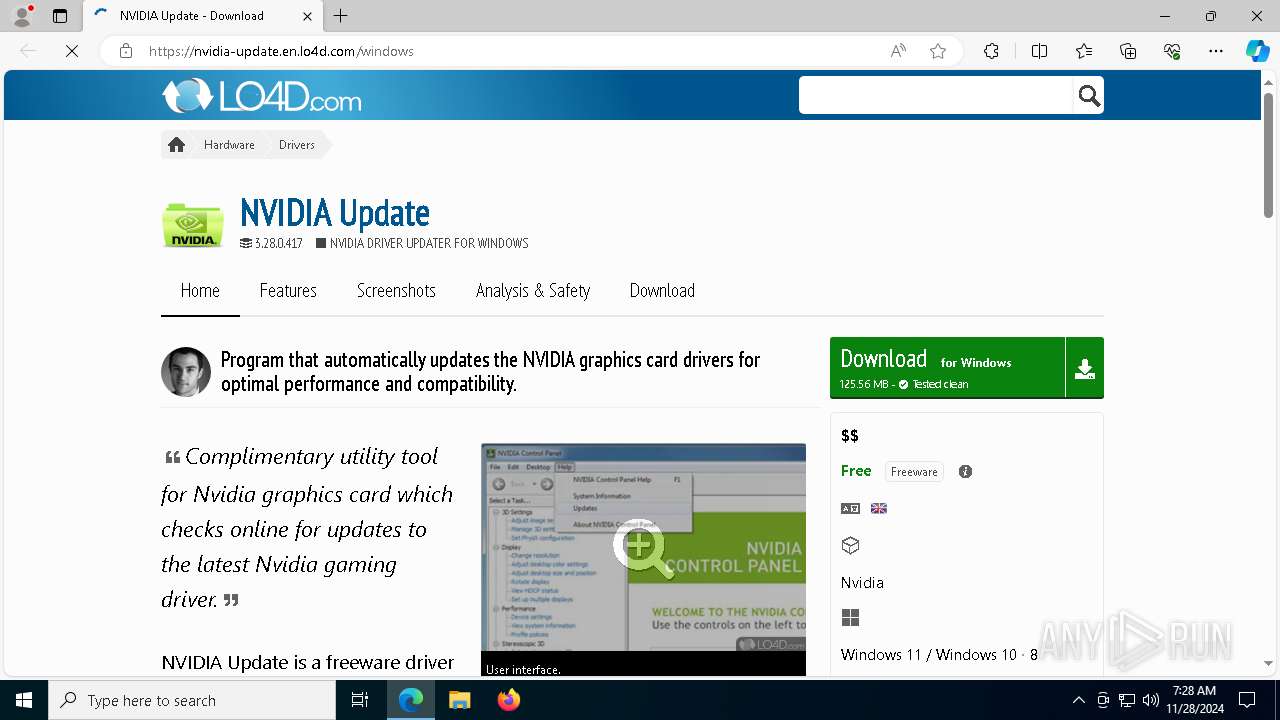Open Browser essentials icon
This screenshot has height=720, width=1280.
pos(1172,51)
